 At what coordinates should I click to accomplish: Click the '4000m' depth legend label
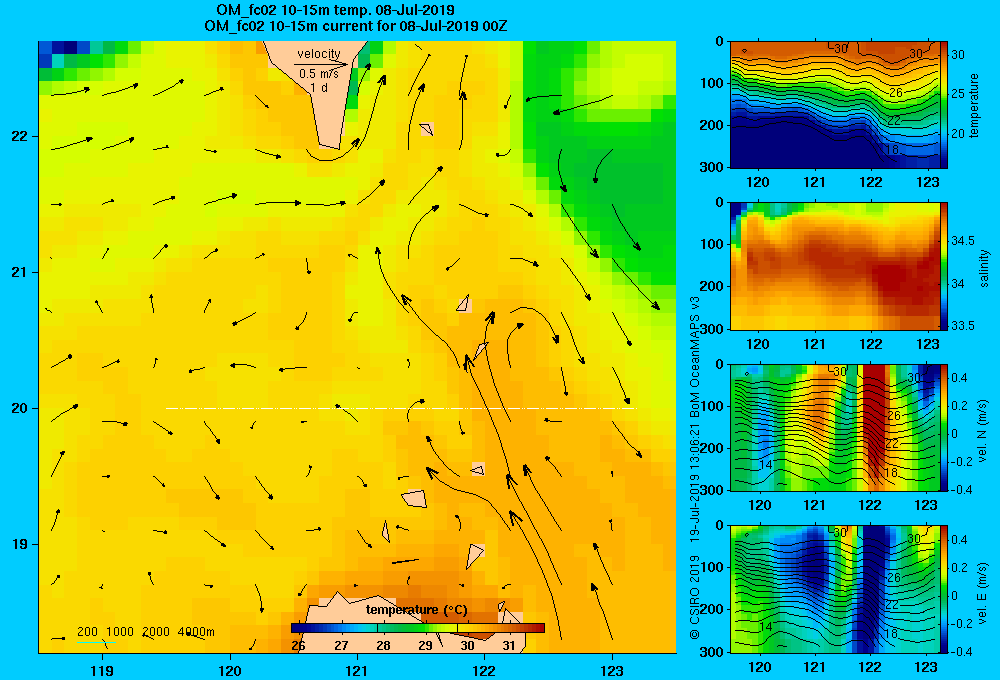coord(196,632)
